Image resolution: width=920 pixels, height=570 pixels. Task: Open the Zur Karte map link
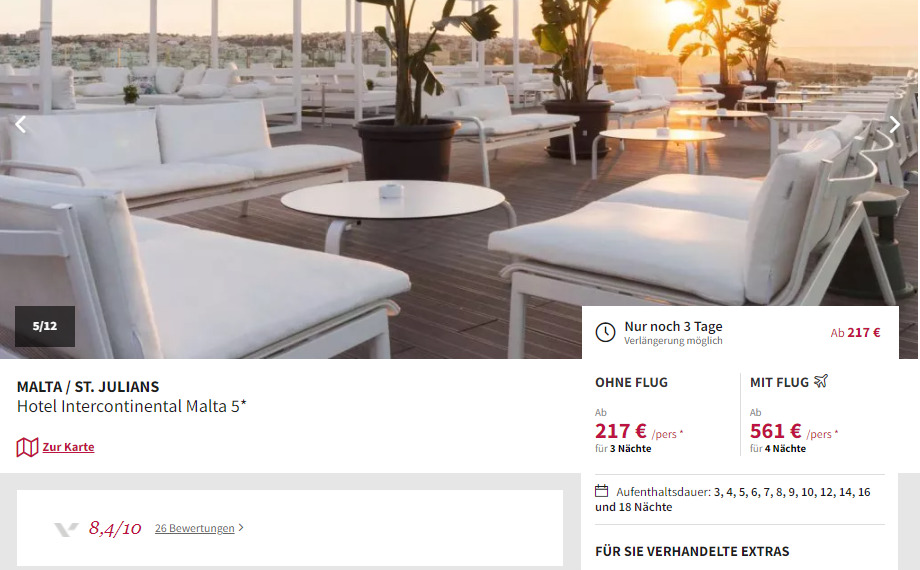68,447
